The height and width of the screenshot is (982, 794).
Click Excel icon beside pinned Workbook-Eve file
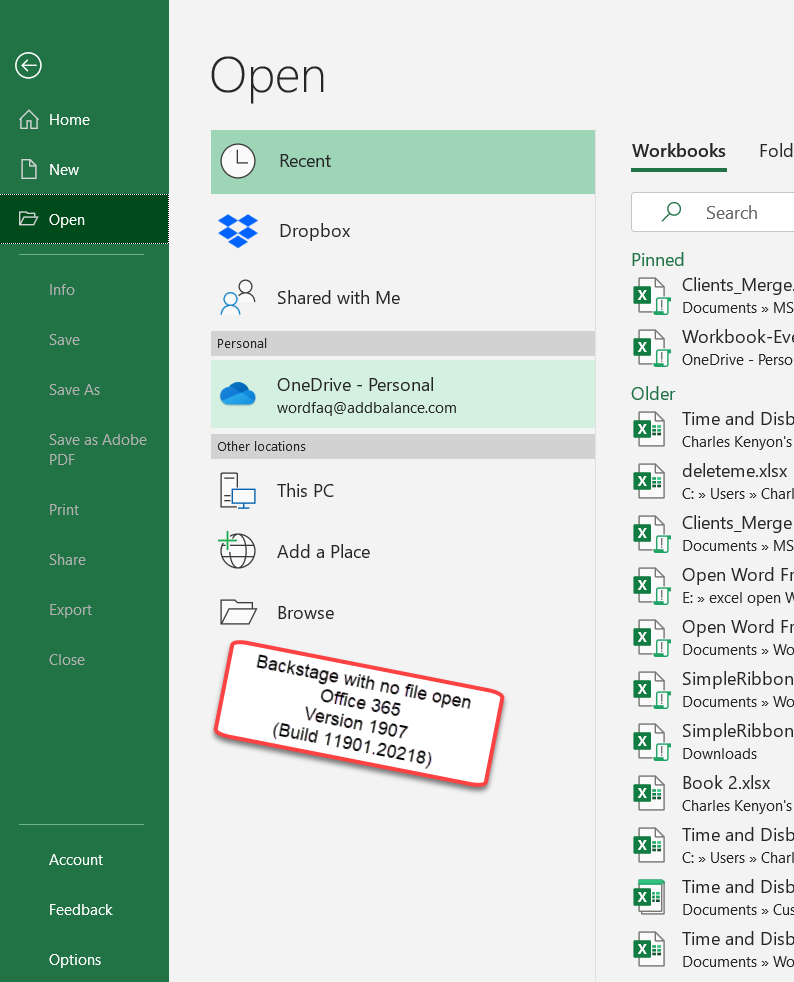651,348
